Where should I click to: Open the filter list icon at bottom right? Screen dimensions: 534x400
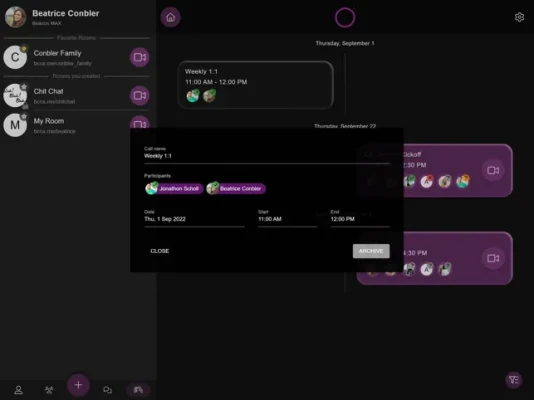pyautogui.click(x=514, y=379)
